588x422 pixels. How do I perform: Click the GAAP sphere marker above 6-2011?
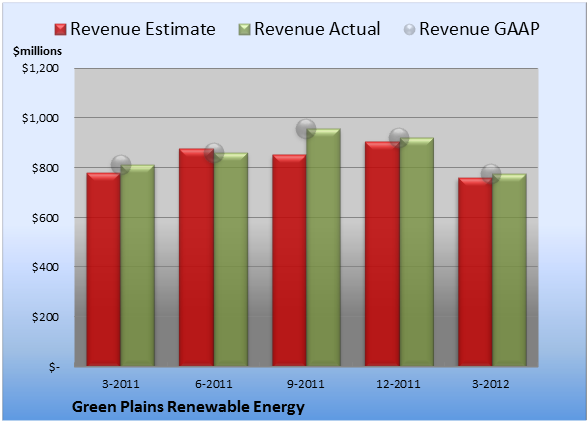[x=214, y=153]
